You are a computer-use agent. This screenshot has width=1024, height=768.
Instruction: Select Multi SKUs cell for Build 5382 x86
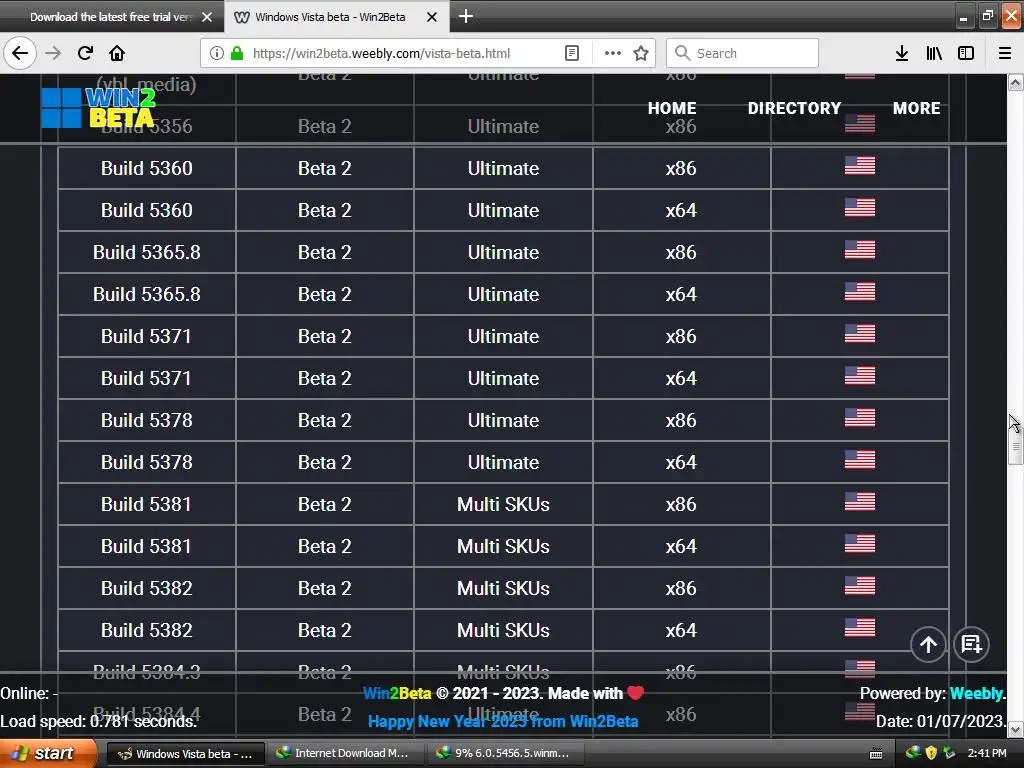coord(504,588)
